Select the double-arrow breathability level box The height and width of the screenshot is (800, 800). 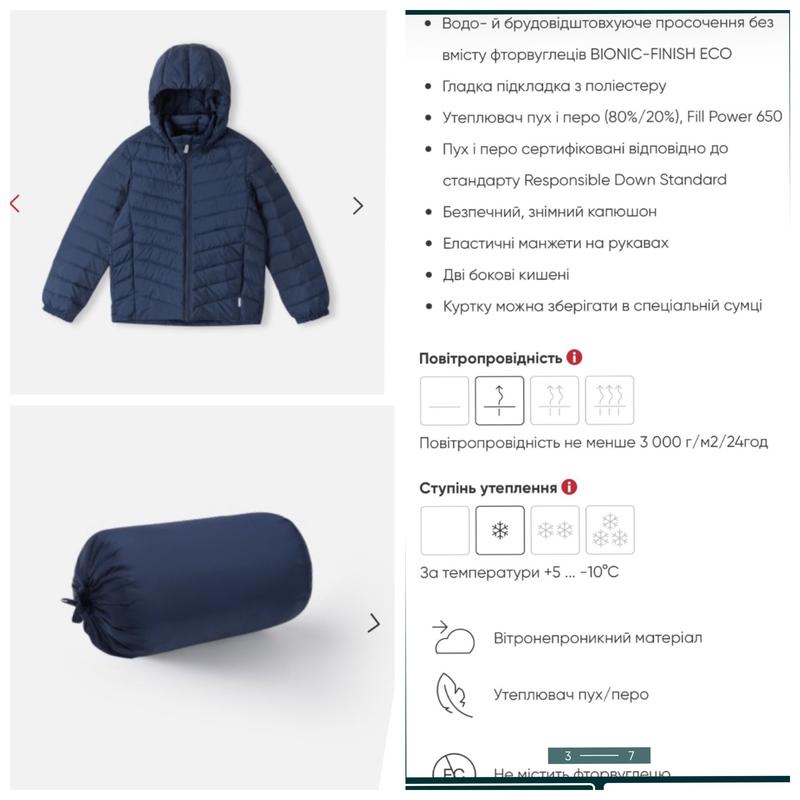555,401
